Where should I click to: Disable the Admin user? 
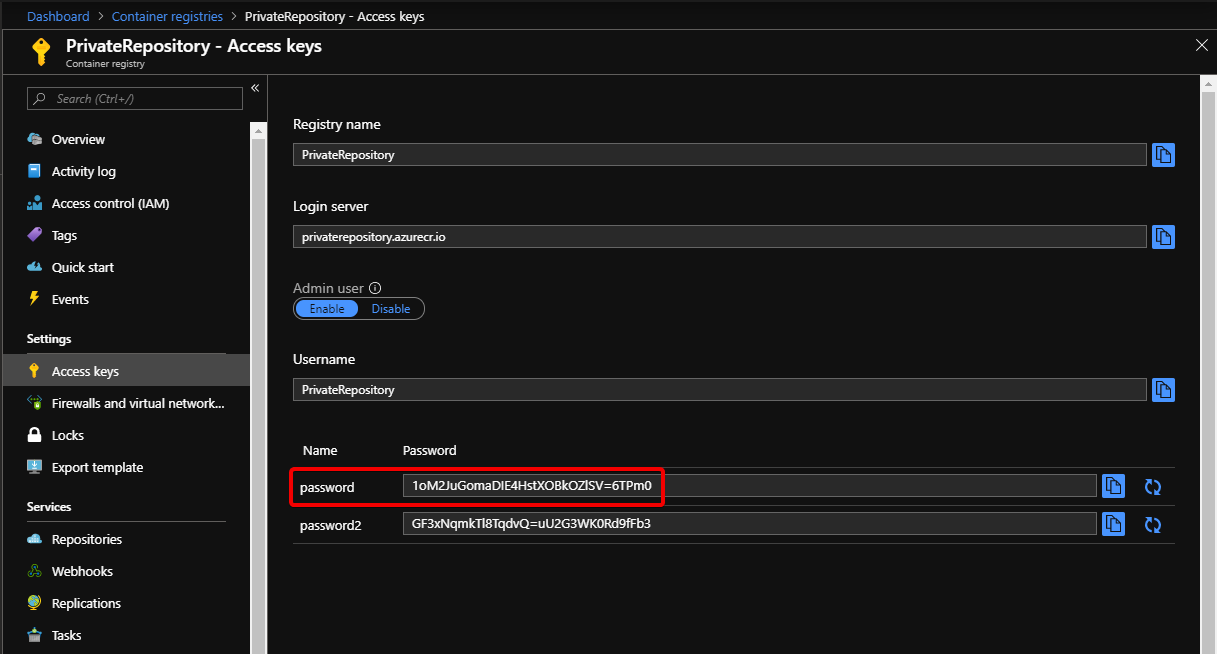[x=391, y=309]
